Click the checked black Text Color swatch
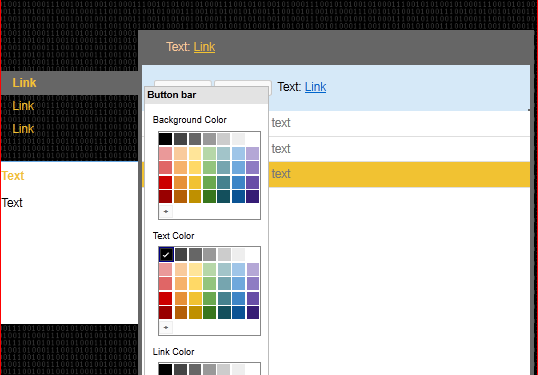The height and width of the screenshot is (375, 538). click(166, 255)
